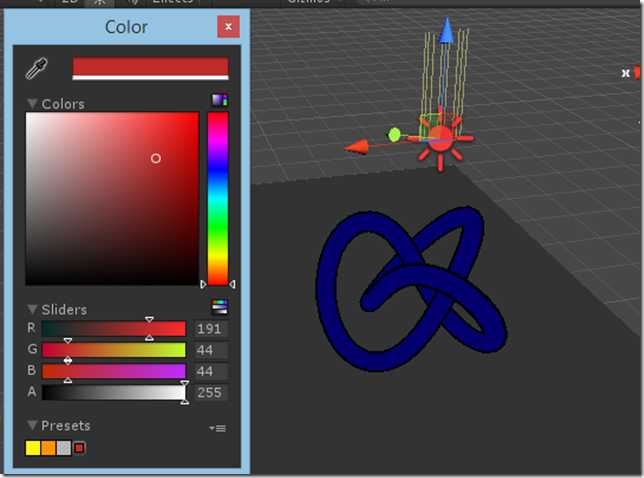Select the B value field showing 44
Screen dimensions: 644x478
coord(210,371)
